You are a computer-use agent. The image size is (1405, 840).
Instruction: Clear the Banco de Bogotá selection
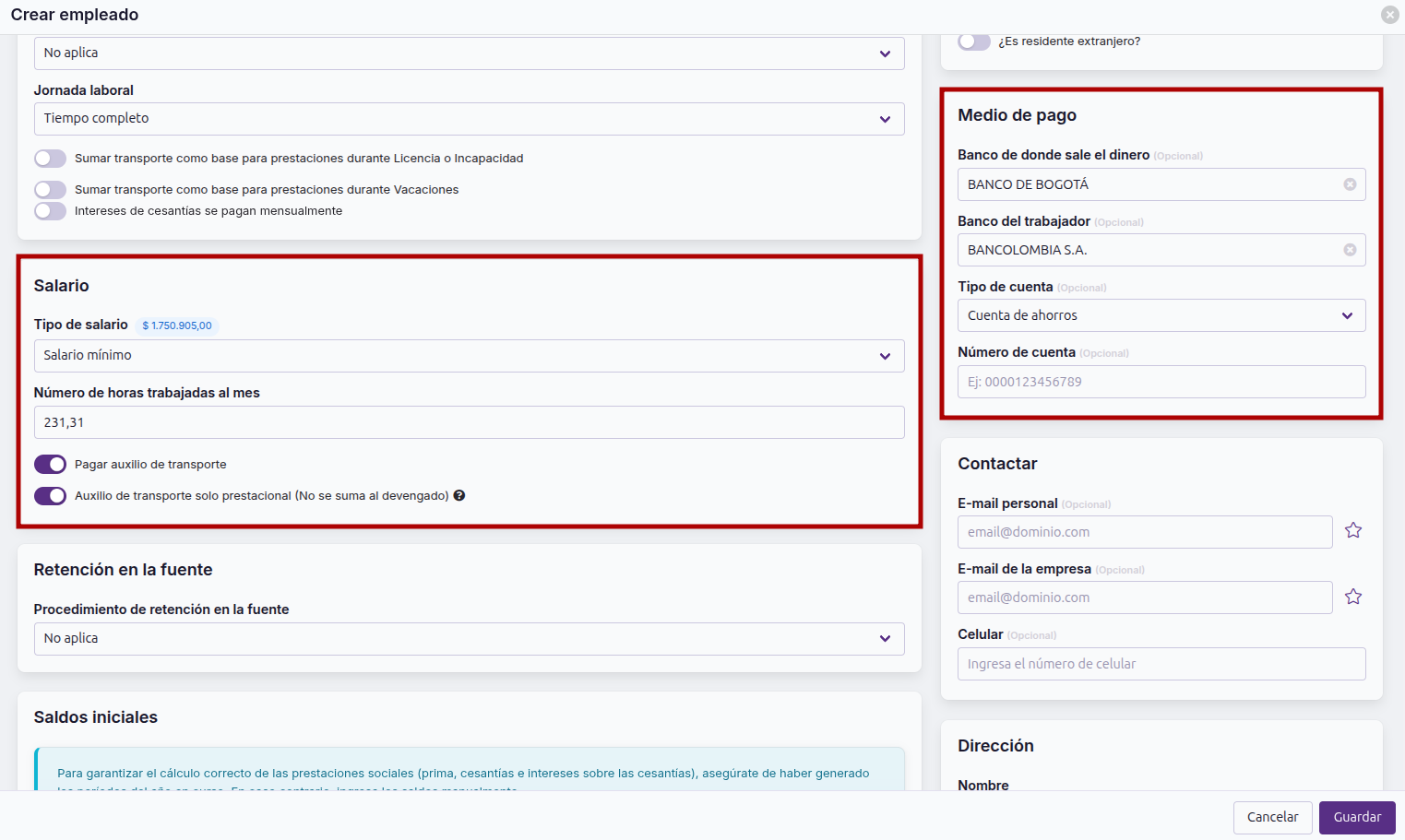click(1350, 184)
